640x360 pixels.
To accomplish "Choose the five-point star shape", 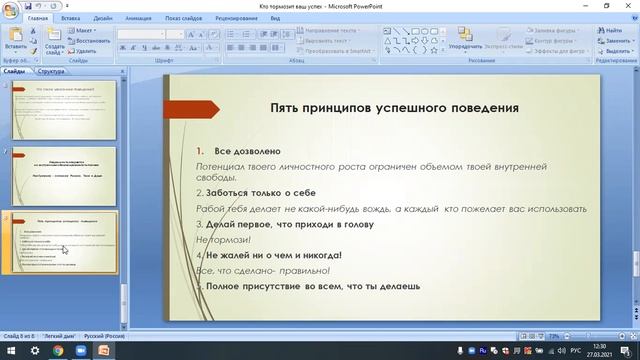I will (x=434, y=50).
